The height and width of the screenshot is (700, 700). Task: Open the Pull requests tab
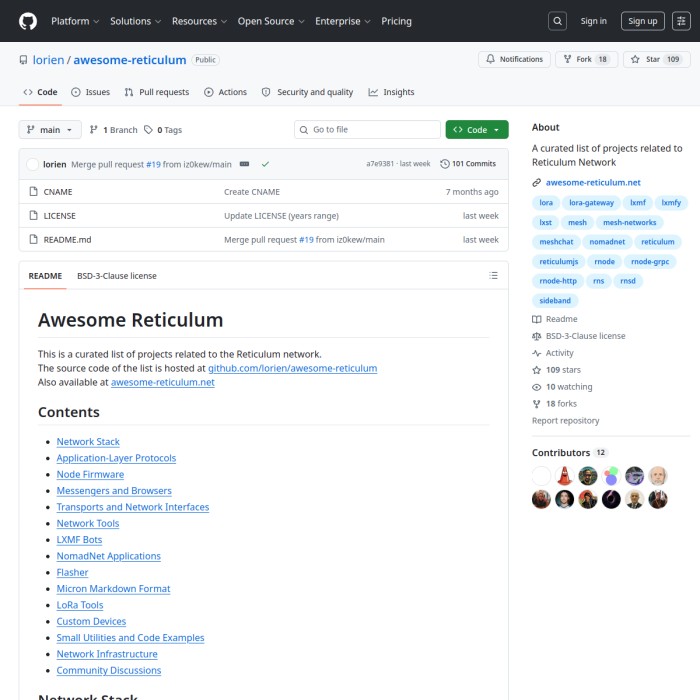(x=157, y=92)
